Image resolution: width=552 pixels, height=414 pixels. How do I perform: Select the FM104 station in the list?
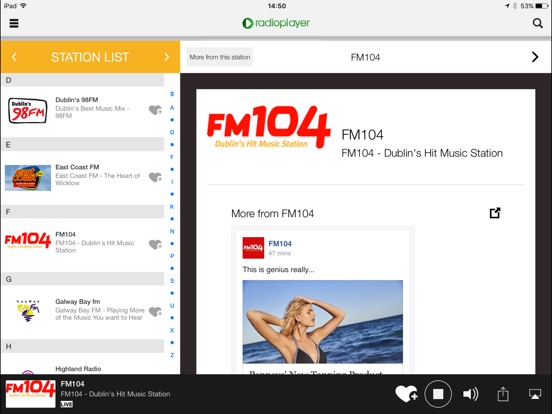click(x=82, y=242)
